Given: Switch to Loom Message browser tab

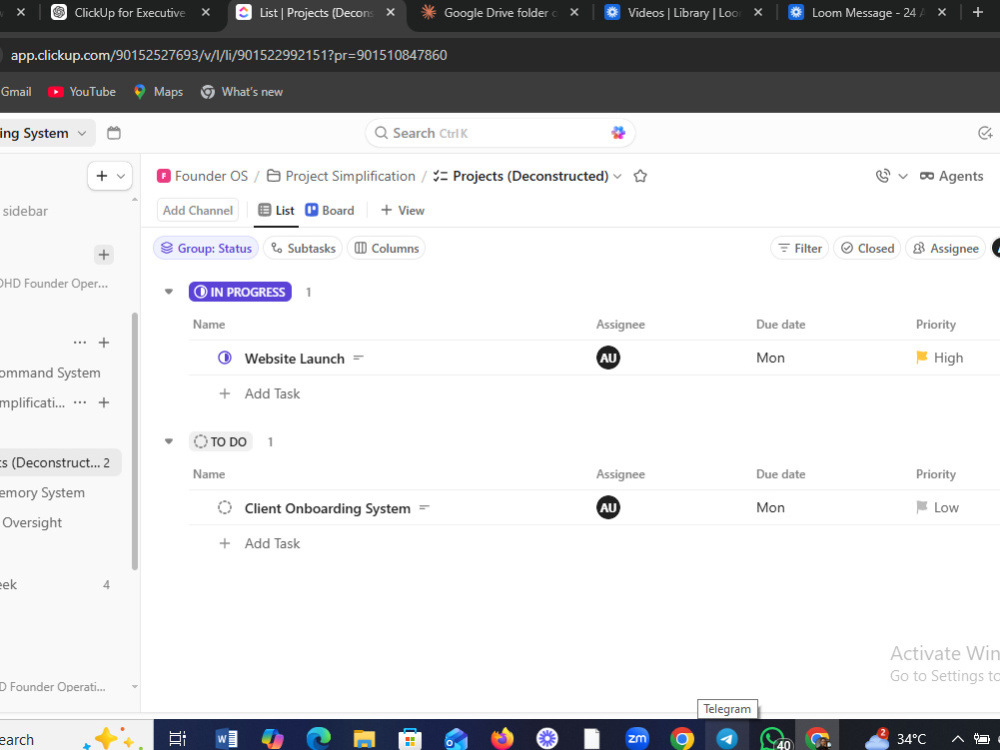Looking at the screenshot, I should click(x=868, y=13).
